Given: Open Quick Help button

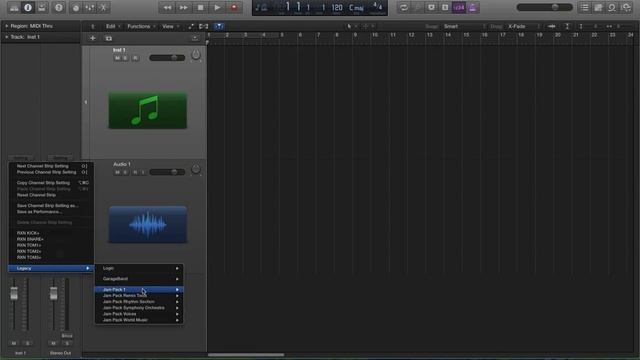Looking at the screenshot, I should [x=59, y=7].
